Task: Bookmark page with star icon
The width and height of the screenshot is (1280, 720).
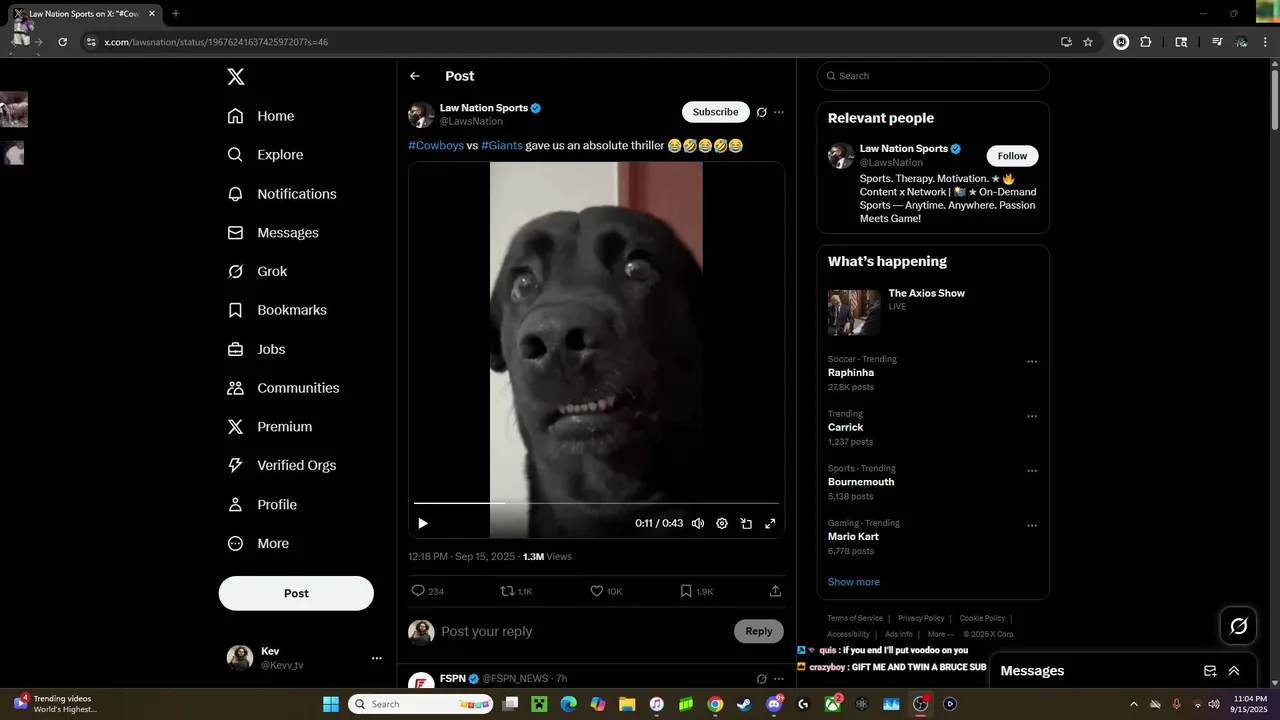Action: (1088, 42)
